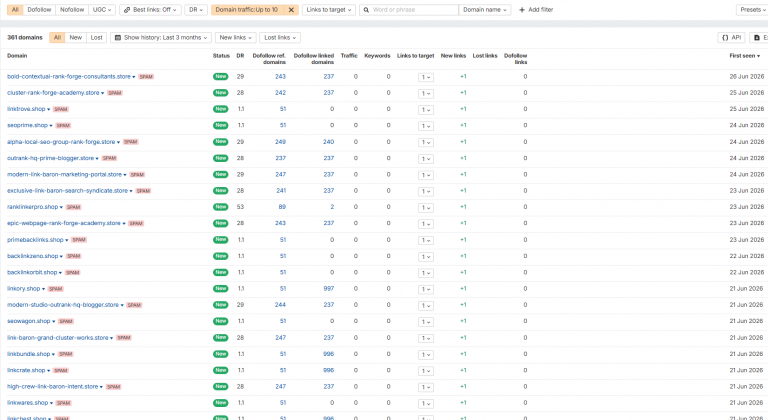
Task: Open ranklinkerpro.shop domain link
Action: pos(32,207)
